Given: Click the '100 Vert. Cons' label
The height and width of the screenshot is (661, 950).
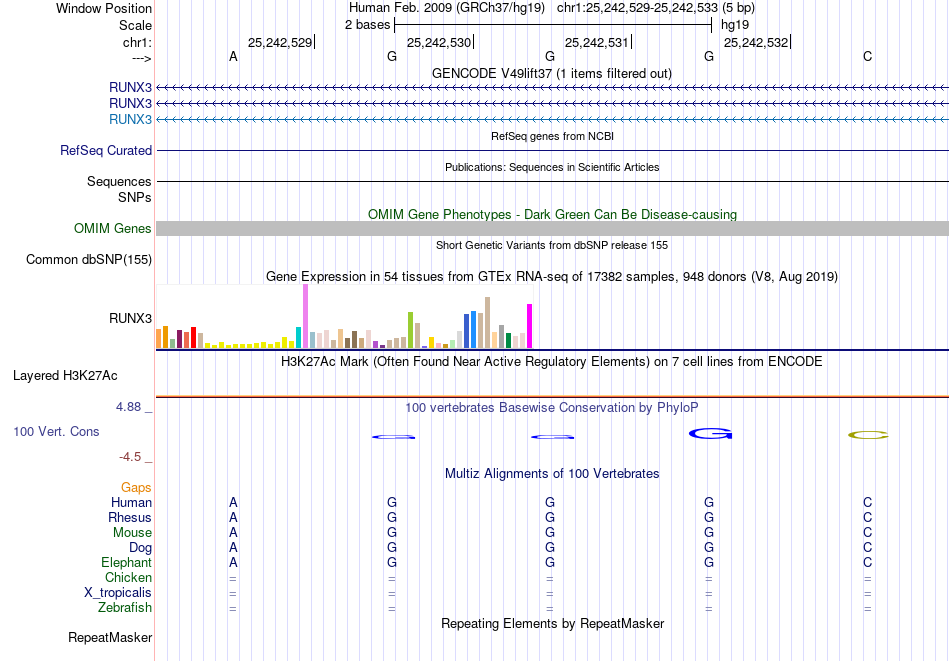Looking at the screenshot, I should click(x=56, y=431).
